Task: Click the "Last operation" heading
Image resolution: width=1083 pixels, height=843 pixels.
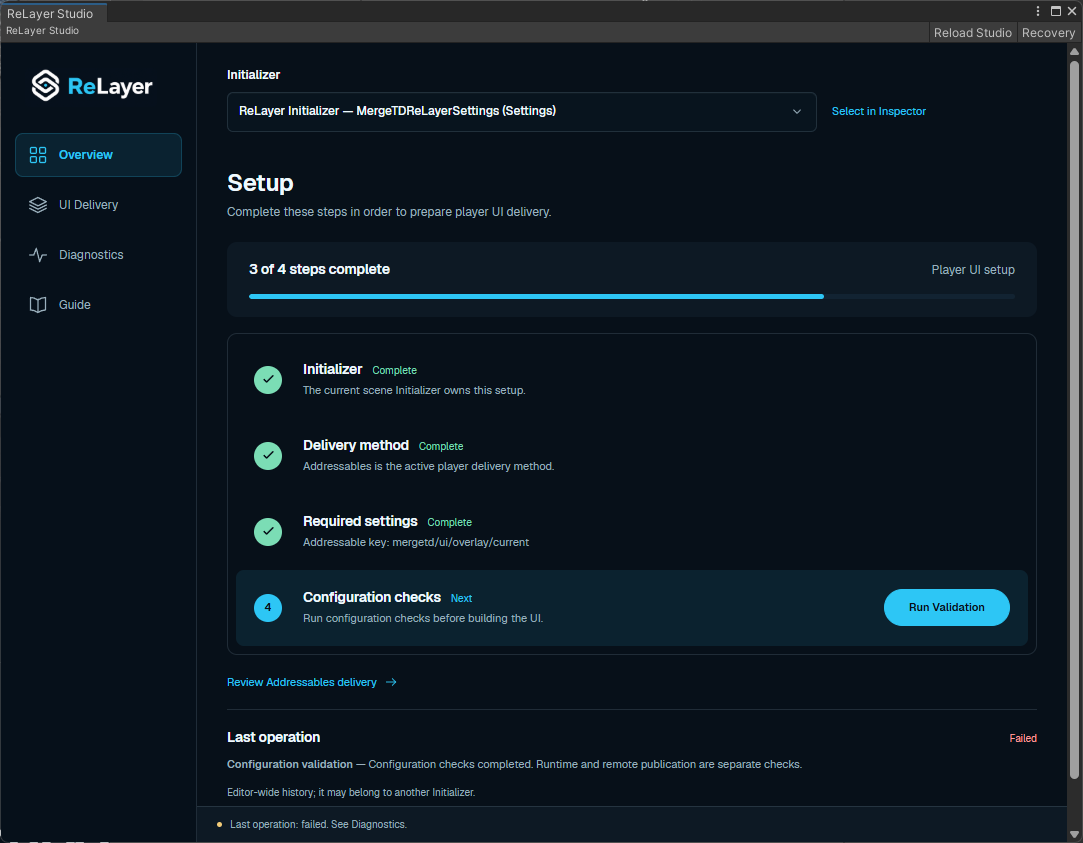Action: [x=274, y=737]
